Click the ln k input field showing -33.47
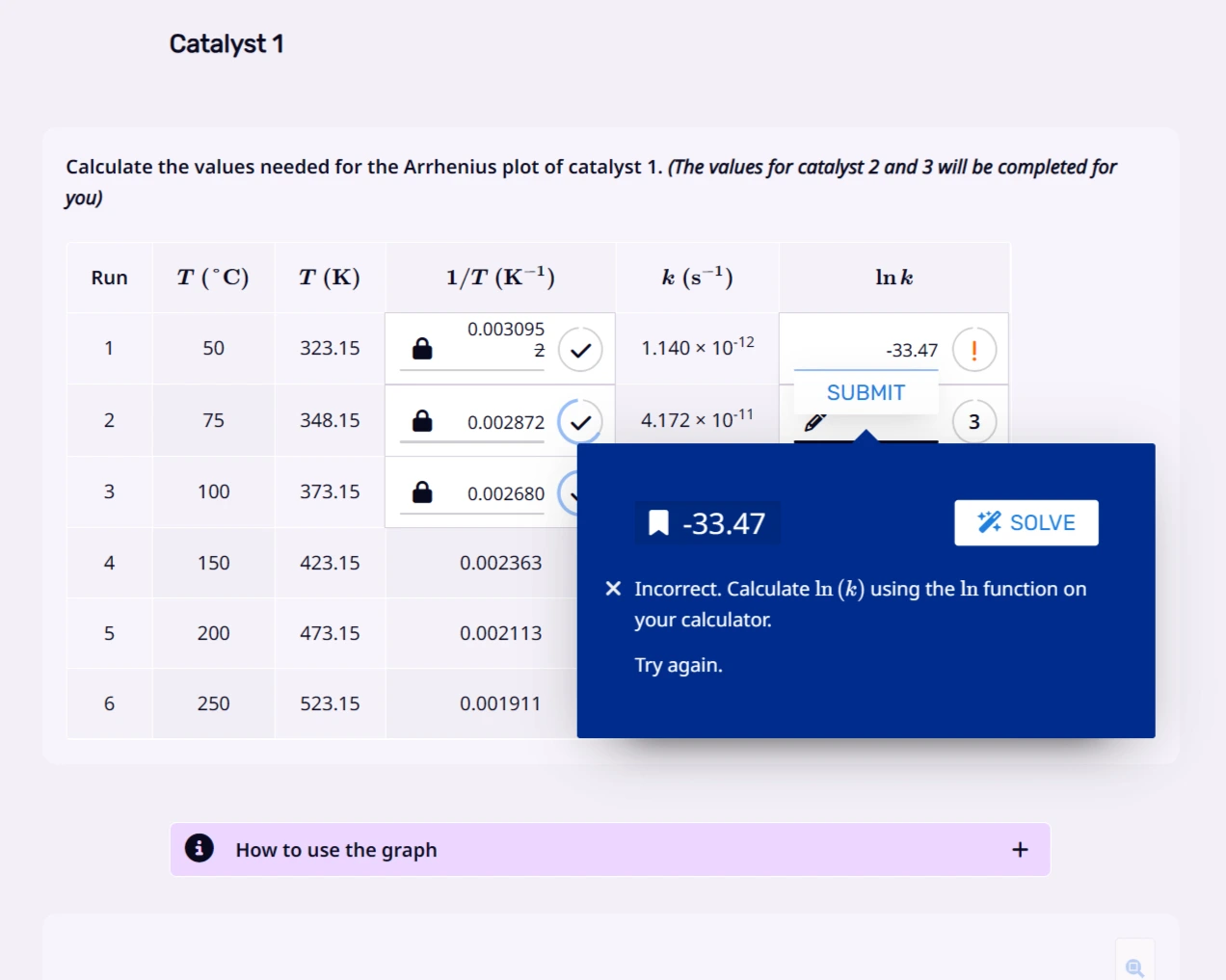The width and height of the screenshot is (1226, 980). pyautogui.click(x=866, y=351)
